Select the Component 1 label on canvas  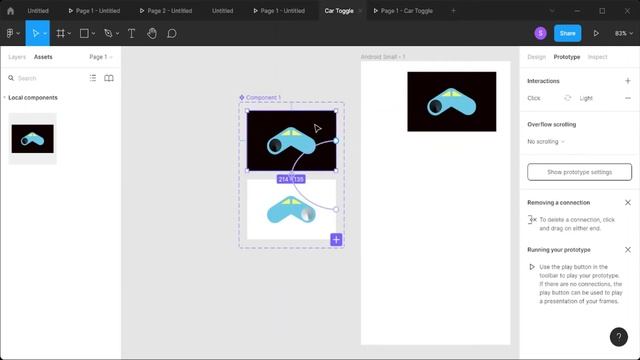pyautogui.click(x=260, y=98)
